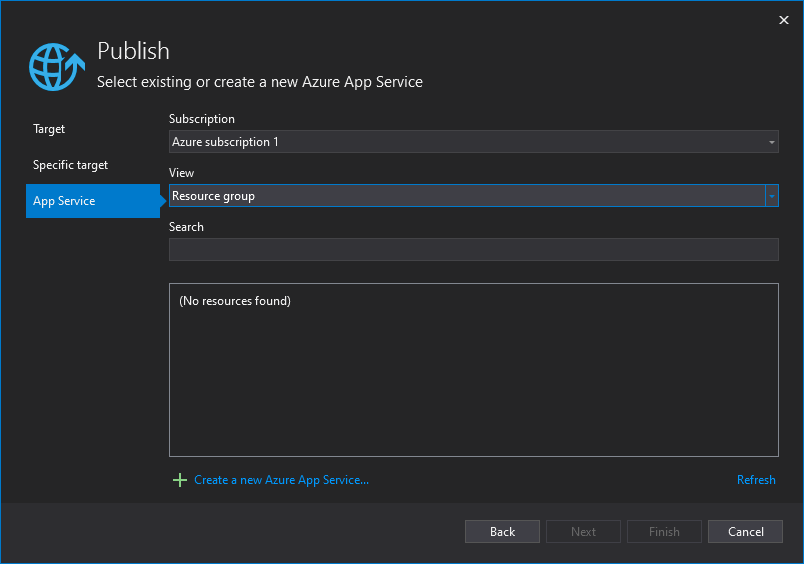Go to the Target step
The height and width of the screenshot is (564, 804).
click(x=49, y=129)
